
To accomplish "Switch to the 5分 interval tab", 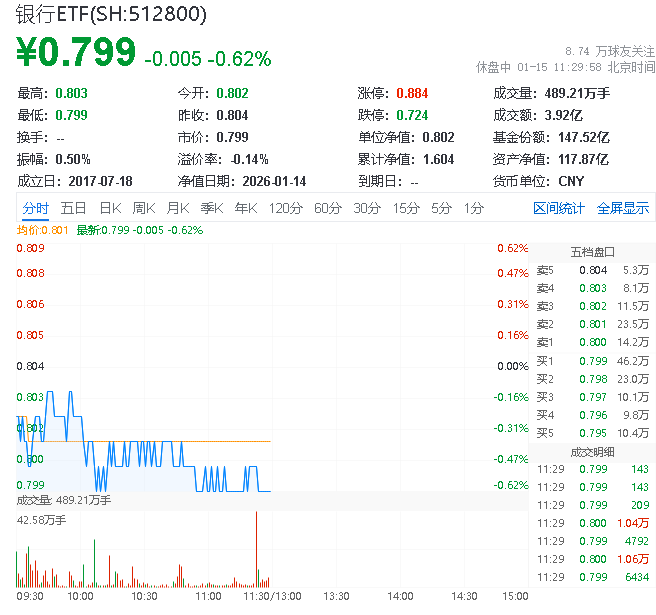I will click(x=441, y=208).
